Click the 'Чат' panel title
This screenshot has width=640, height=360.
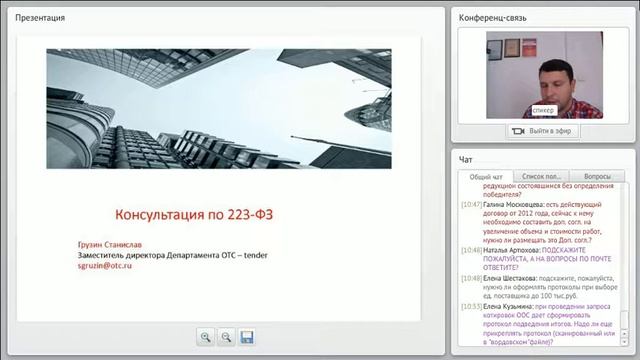pos(465,160)
